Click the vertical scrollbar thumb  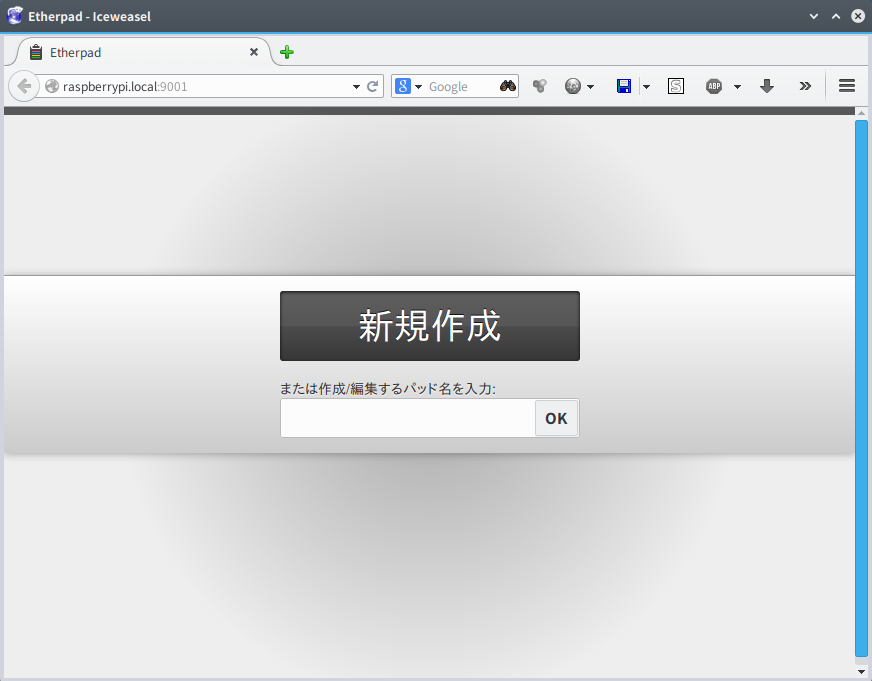[861, 388]
